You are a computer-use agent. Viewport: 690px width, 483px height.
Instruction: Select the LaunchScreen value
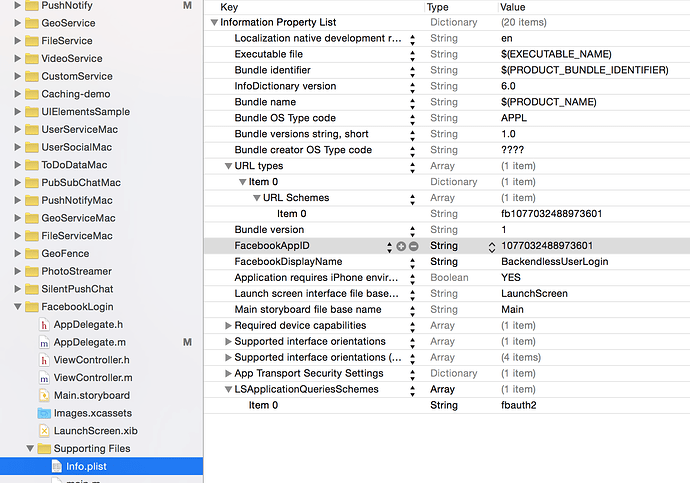(x=534, y=293)
